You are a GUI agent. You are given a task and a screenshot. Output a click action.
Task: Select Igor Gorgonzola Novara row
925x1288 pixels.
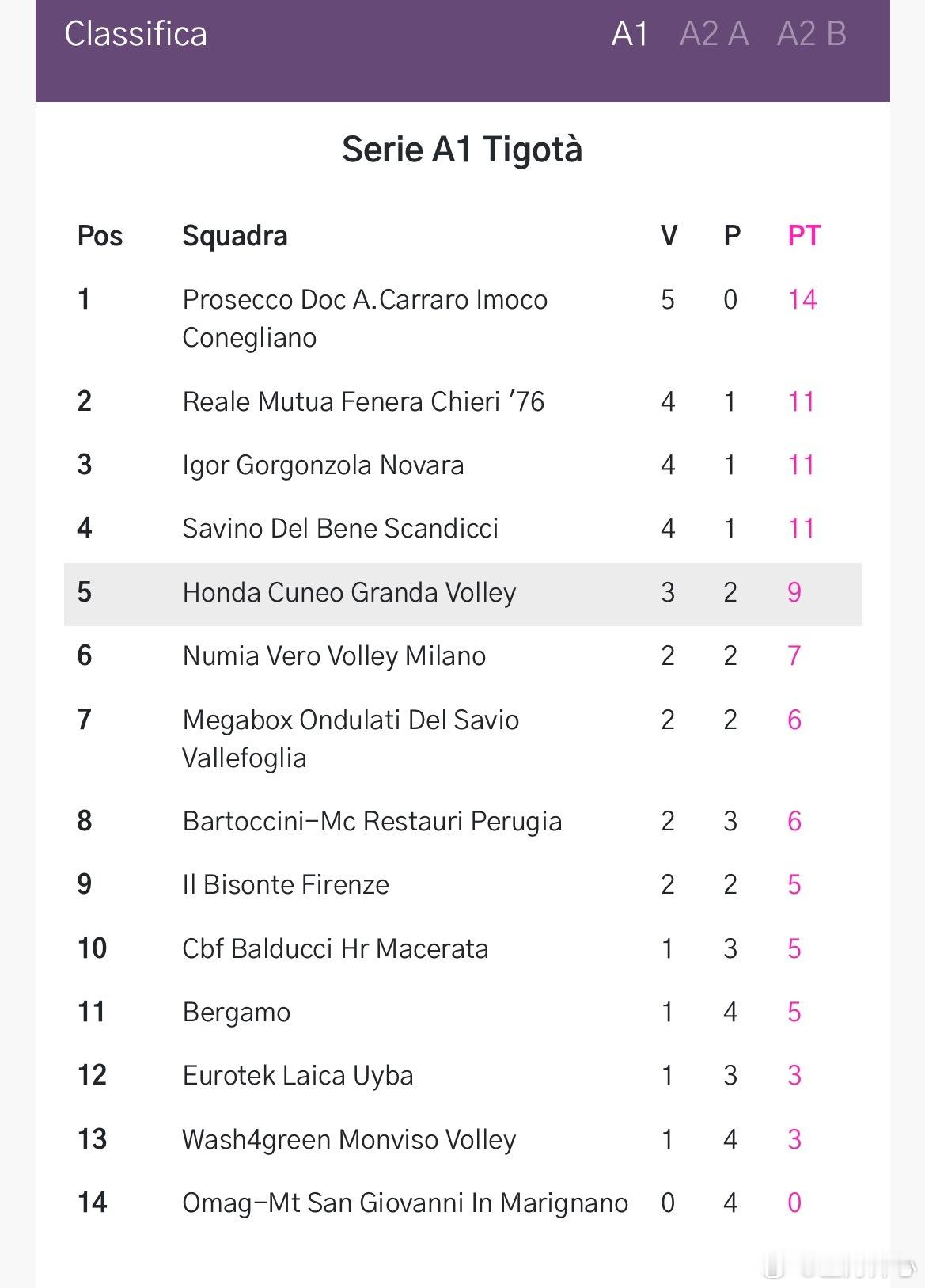point(323,465)
